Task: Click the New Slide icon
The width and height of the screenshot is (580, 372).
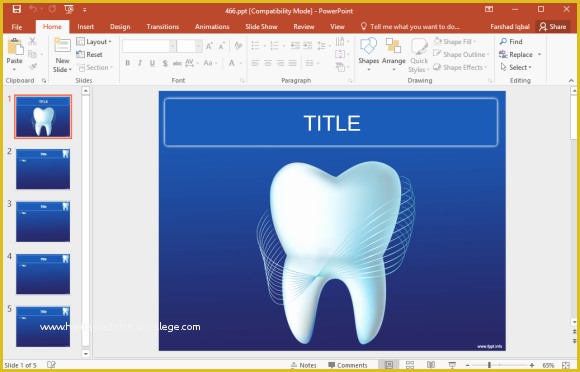Action: tap(62, 46)
